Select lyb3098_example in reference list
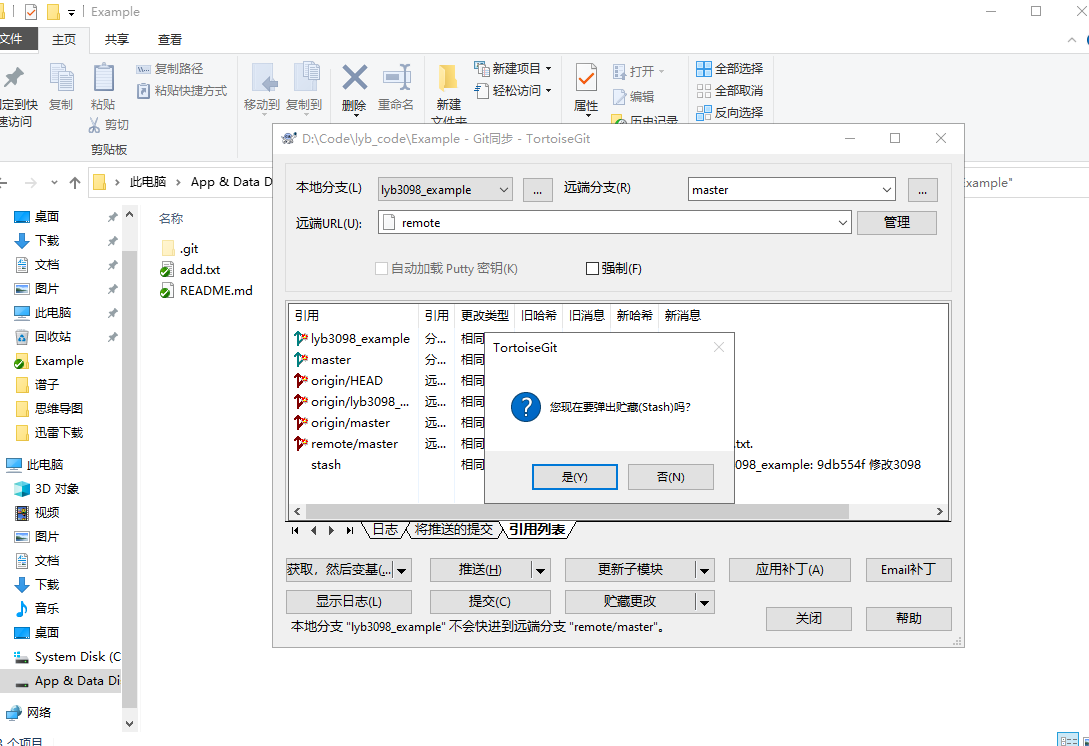The height and width of the screenshot is (746, 1089). click(360, 339)
